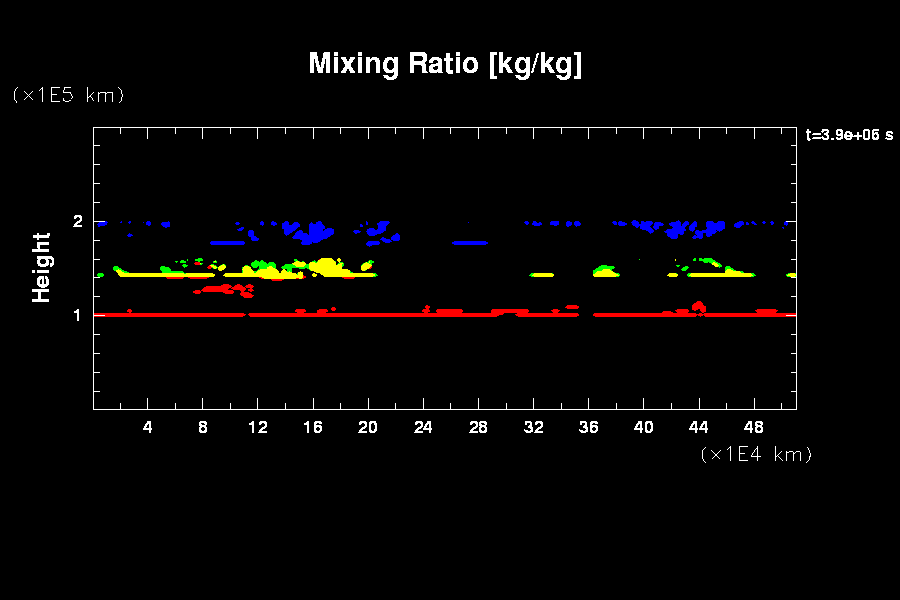The width and height of the screenshot is (900, 600).
Task: Click the x-axis tick label 48
Action: click(753, 427)
